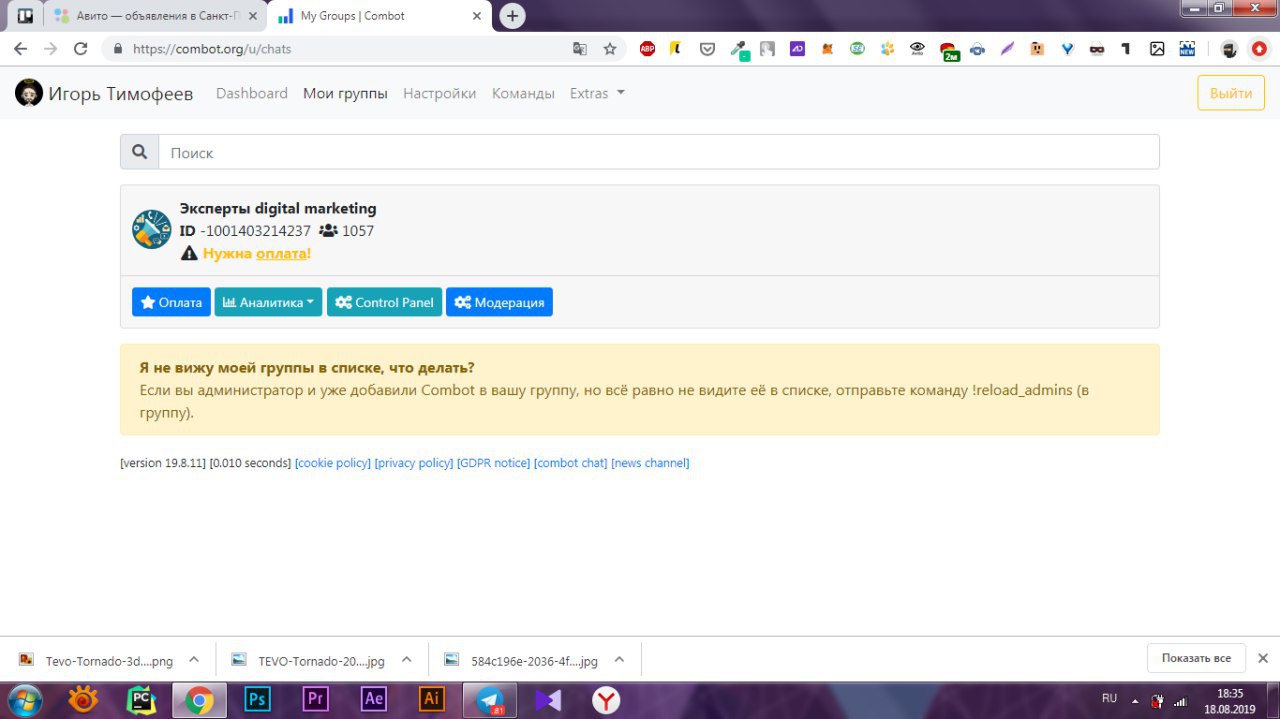Open the GDPR notice link
The width and height of the screenshot is (1280, 719).
coord(494,463)
